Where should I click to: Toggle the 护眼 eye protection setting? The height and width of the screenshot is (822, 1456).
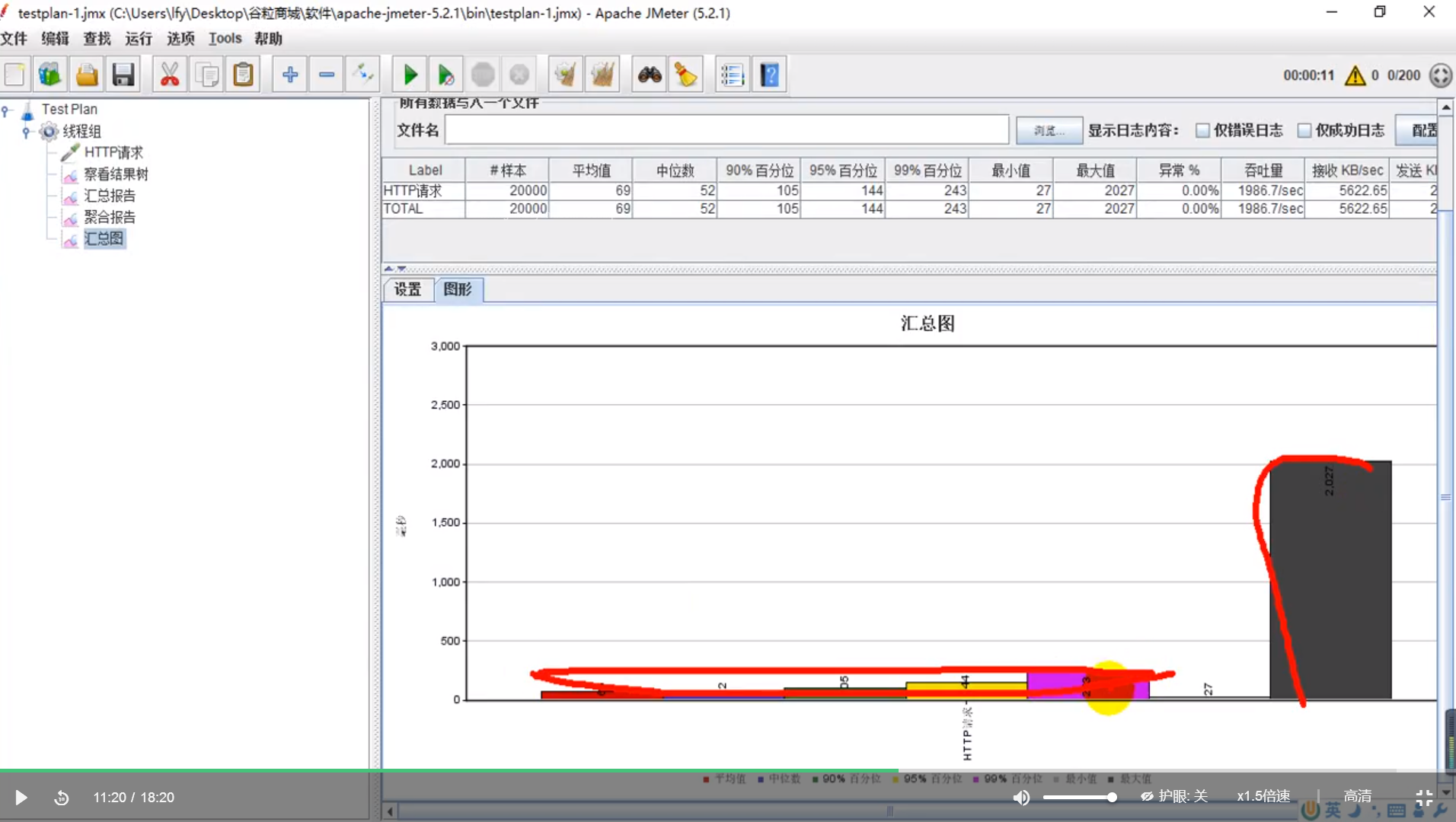[x=1173, y=796]
